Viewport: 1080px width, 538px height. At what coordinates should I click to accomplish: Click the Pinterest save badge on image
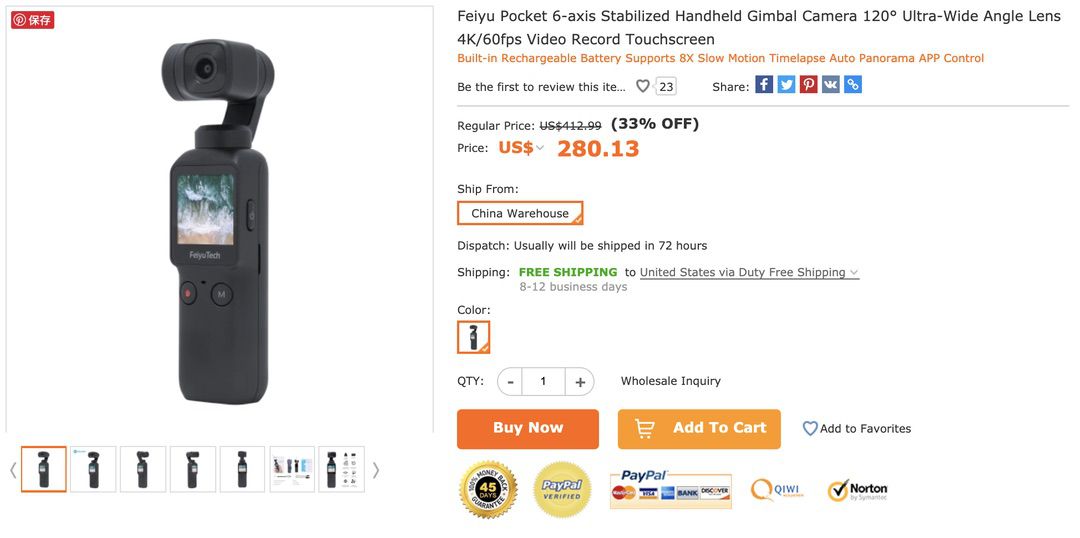coord(32,20)
